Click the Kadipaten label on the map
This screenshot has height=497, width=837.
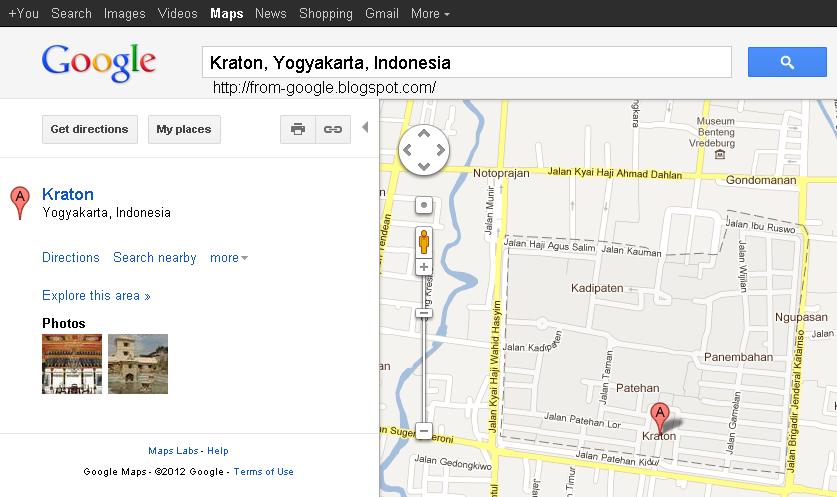coord(597,288)
